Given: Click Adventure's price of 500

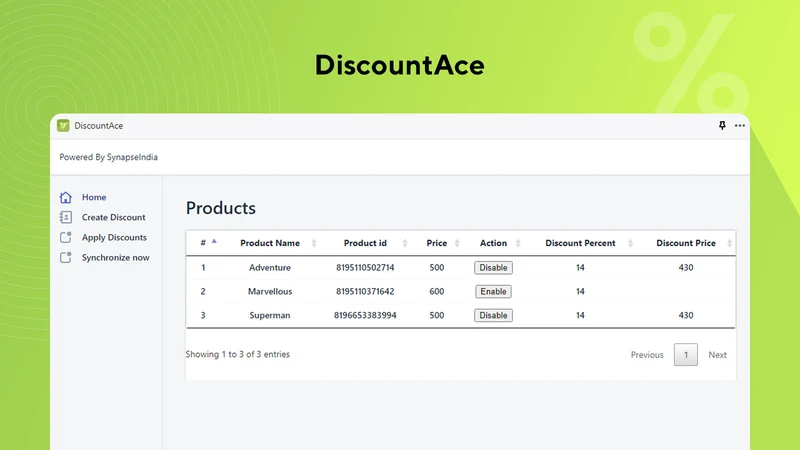Looking at the screenshot, I should coord(437,267).
